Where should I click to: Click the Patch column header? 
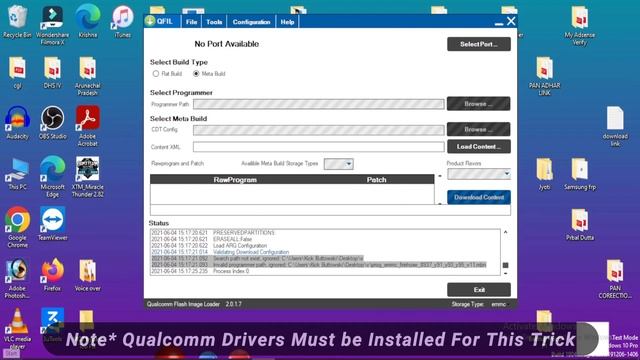coord(376,180)
